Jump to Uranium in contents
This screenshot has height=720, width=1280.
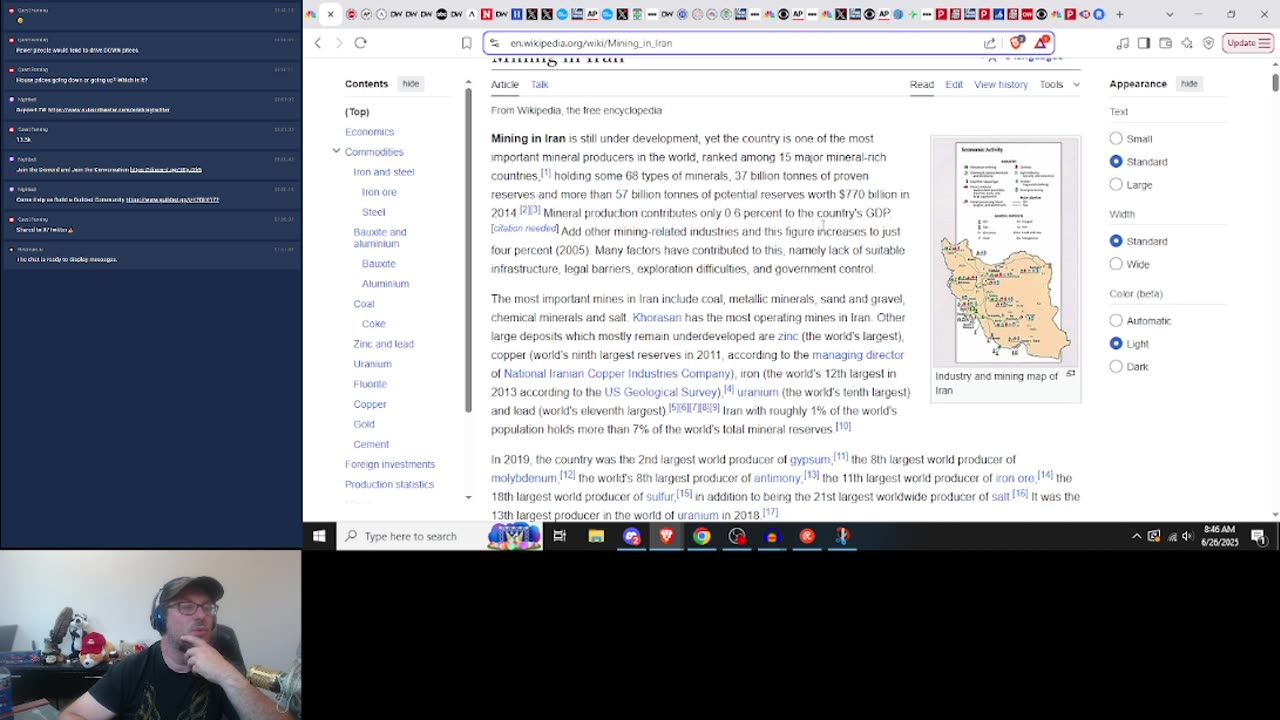[x=372, y=364]
